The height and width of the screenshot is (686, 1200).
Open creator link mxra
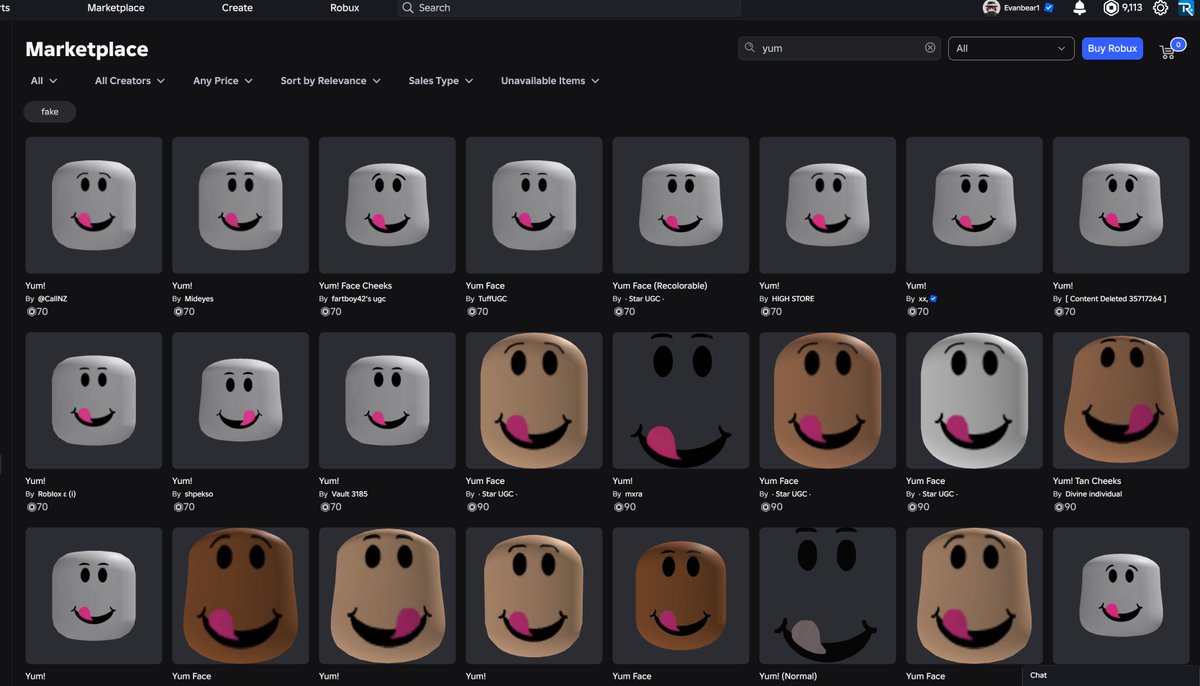point(634,495)
